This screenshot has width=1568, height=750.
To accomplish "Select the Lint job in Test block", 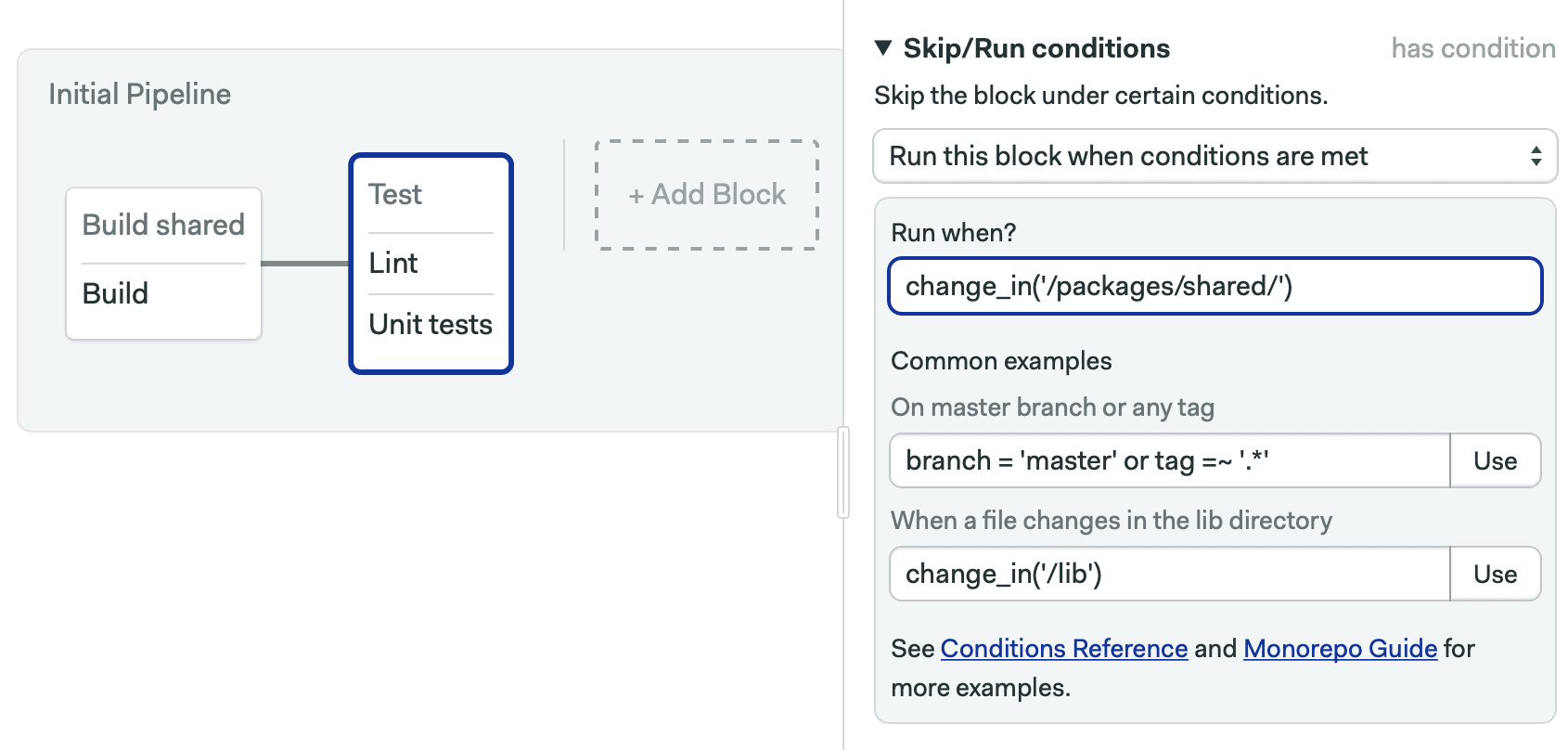I will (x=393, y=263).
